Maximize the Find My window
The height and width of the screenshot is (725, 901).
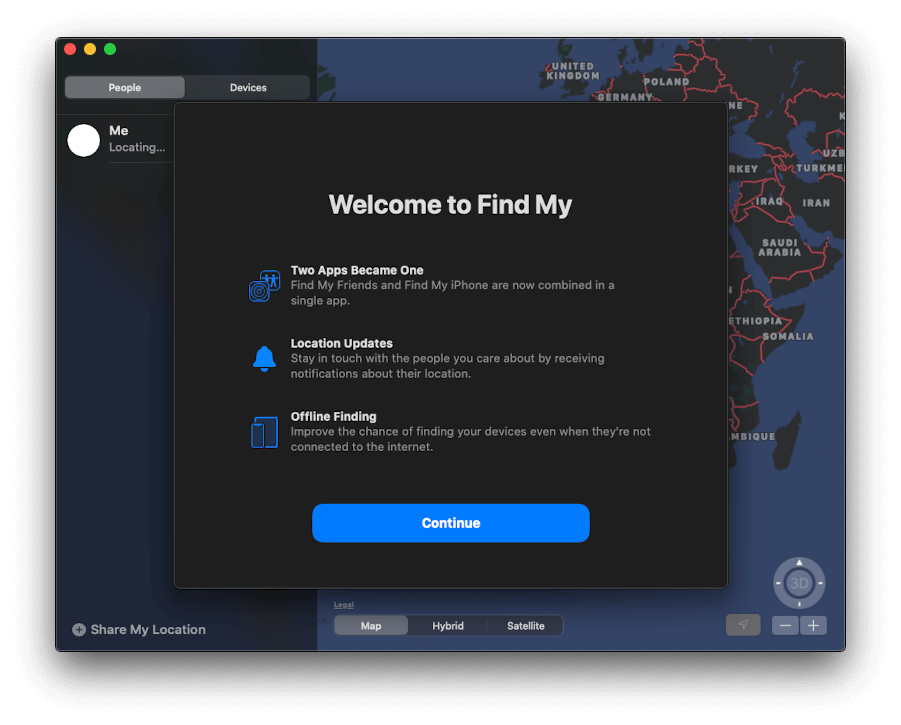point(110,49)
